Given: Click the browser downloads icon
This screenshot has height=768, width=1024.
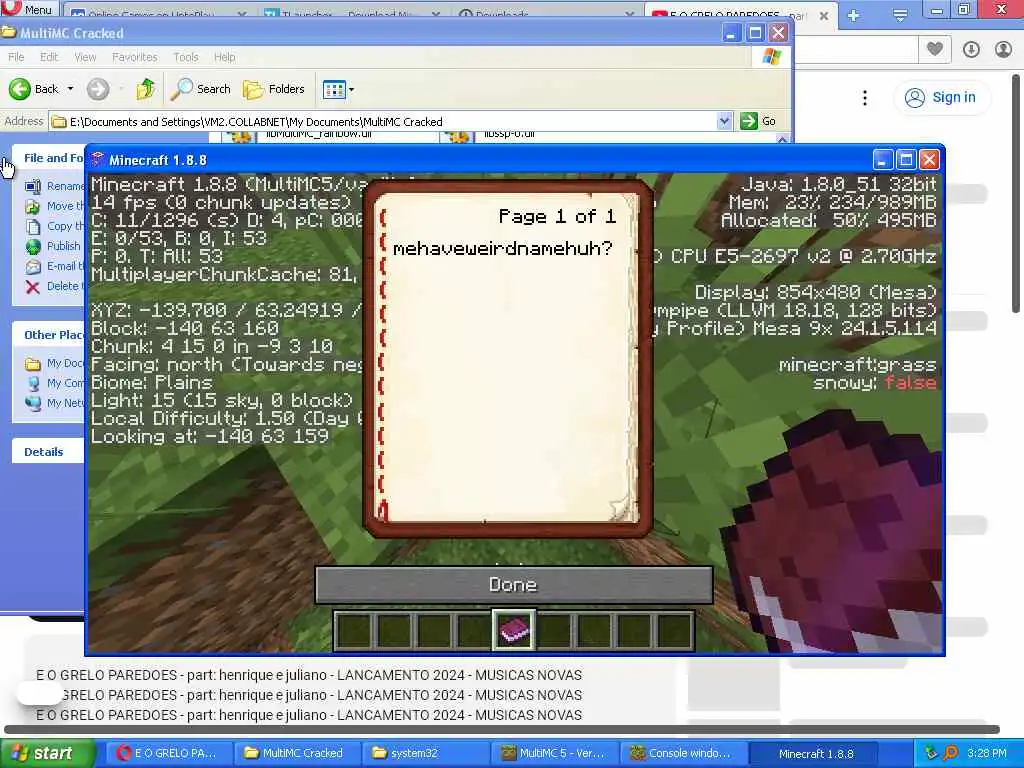Looking at the screenshot, I should tap(971, 49).
